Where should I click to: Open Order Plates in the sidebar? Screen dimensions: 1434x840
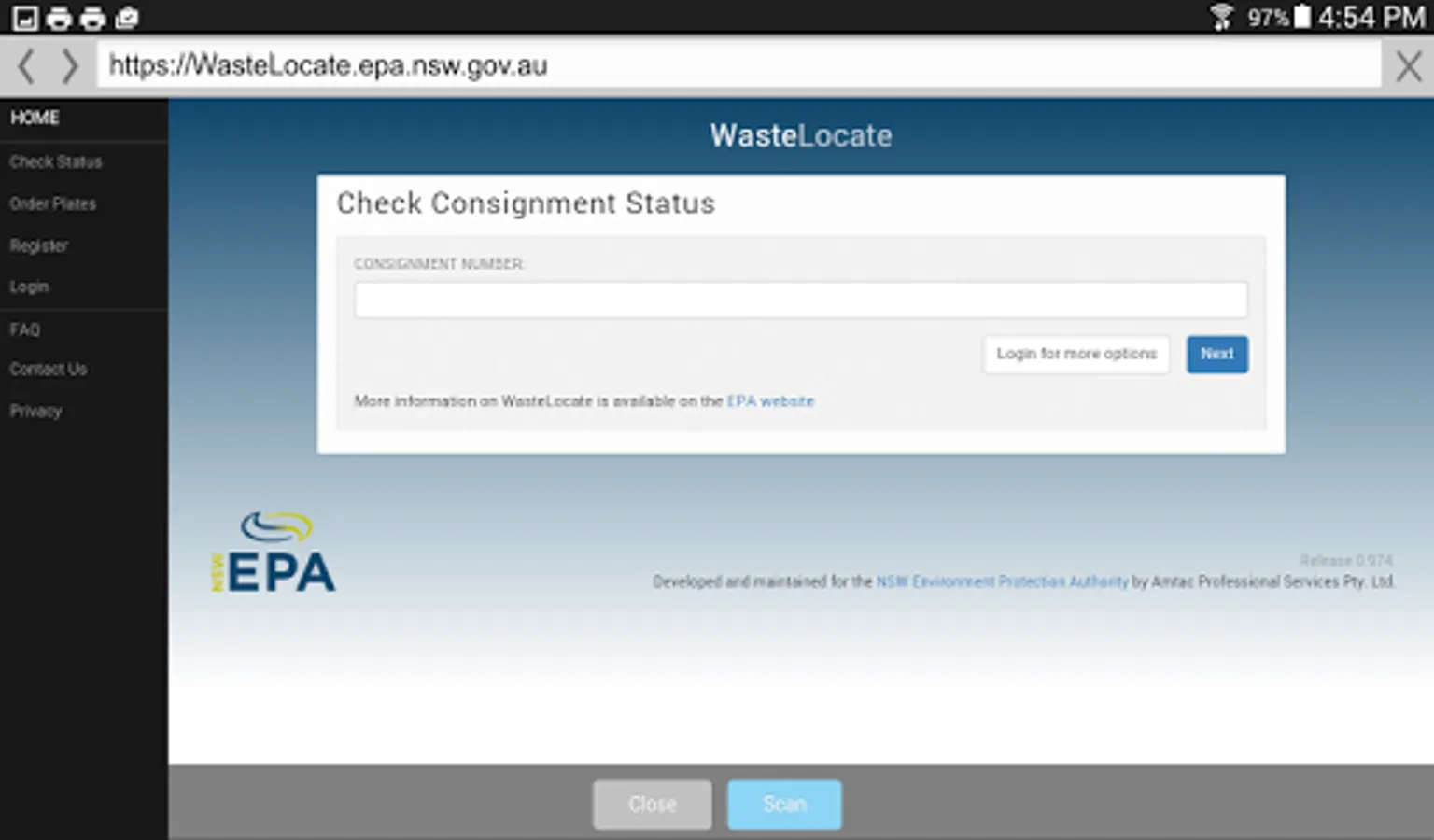(52, 203)
